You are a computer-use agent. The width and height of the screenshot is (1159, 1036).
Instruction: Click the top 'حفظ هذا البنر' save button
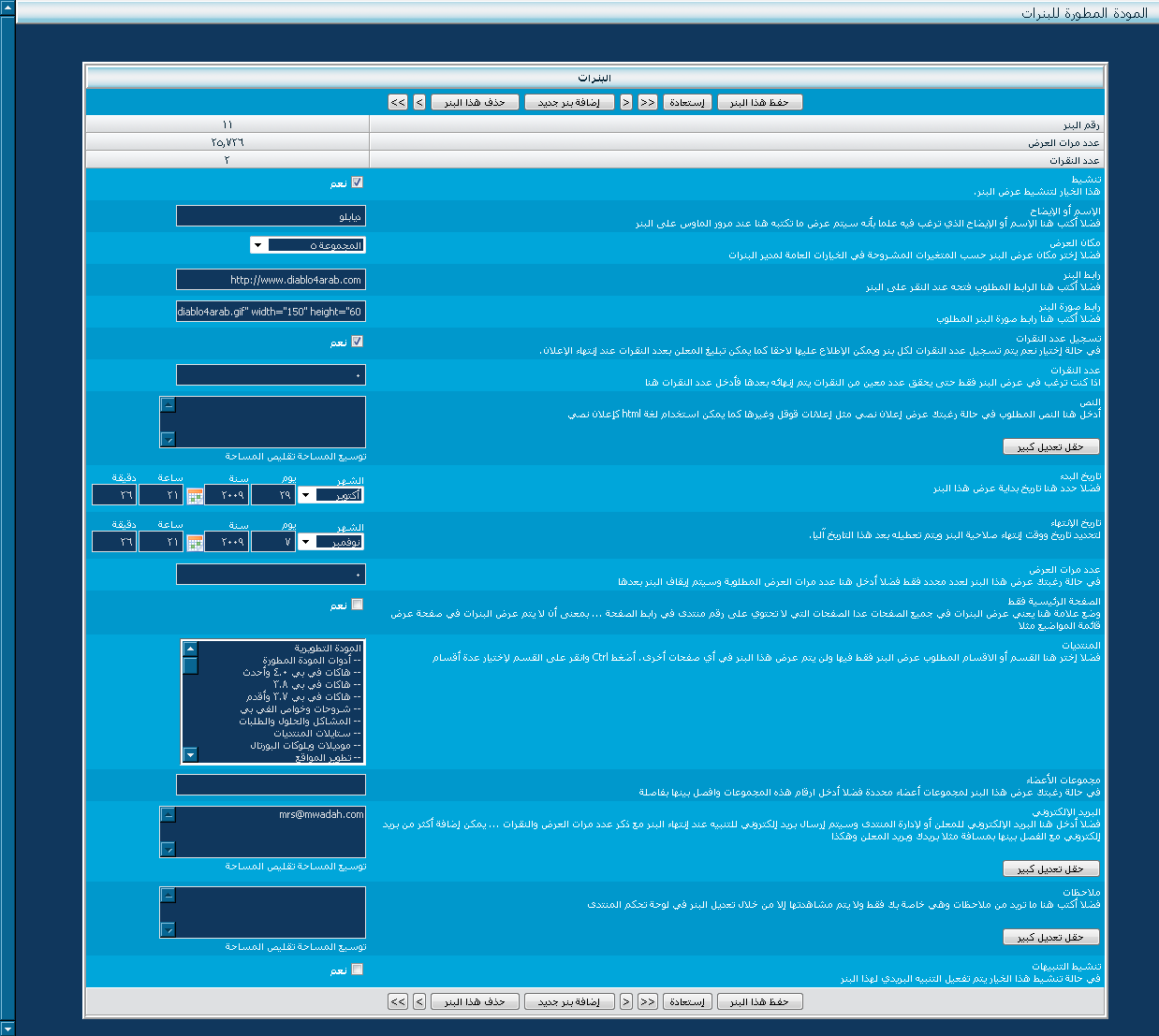759,102
